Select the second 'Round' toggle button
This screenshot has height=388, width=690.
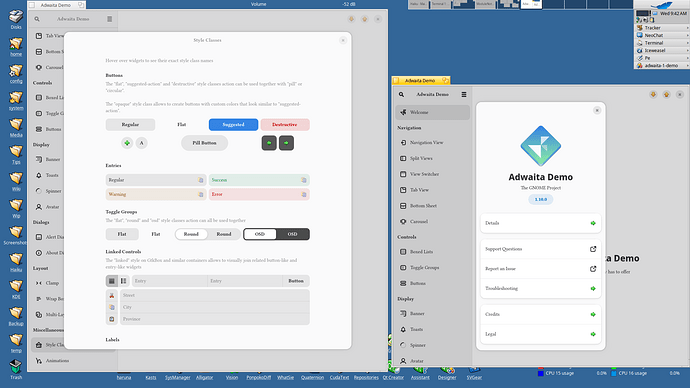pos(224,234)
